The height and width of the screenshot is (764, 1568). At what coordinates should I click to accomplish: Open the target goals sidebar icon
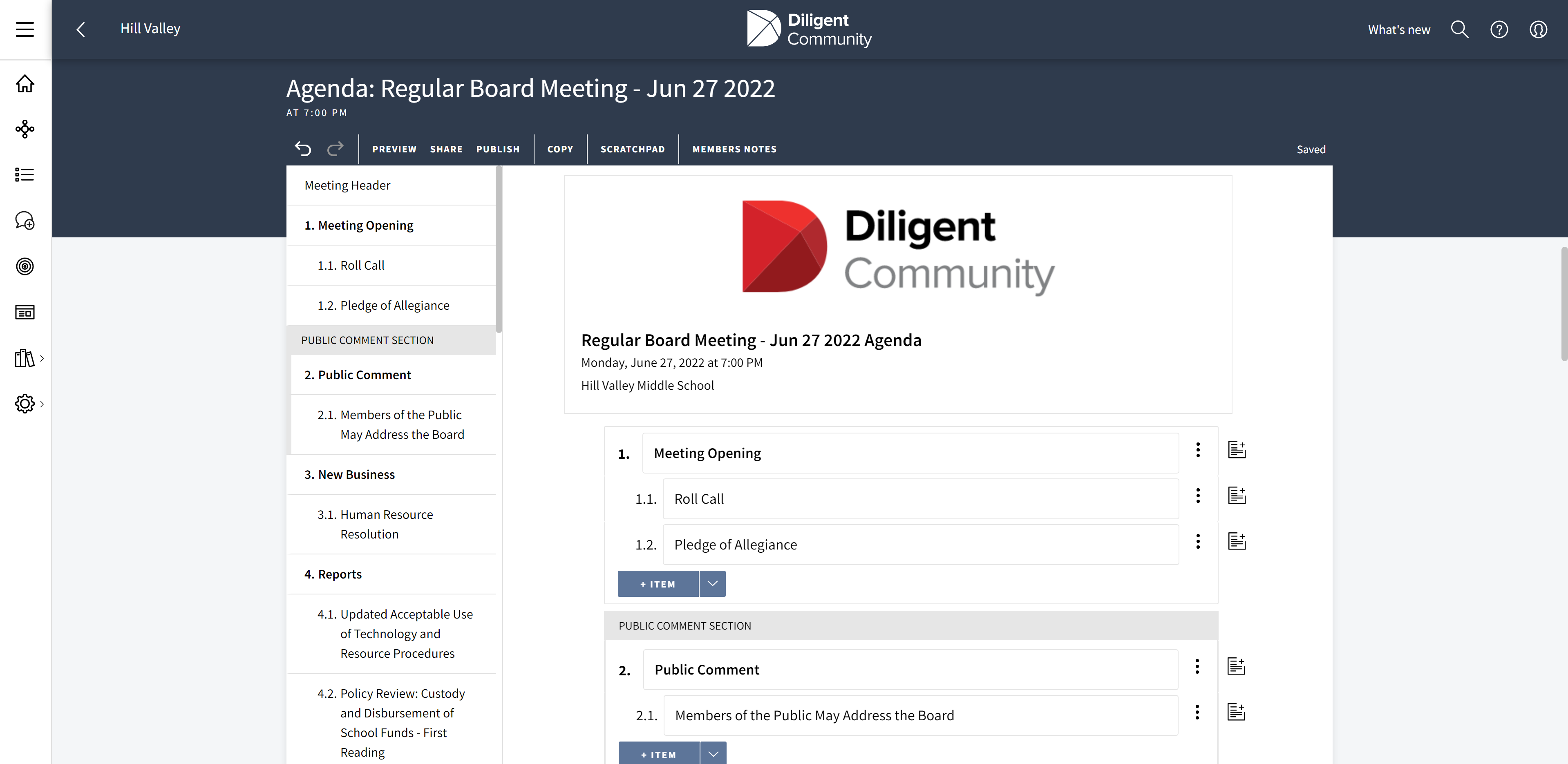click(x=25, y=266)
